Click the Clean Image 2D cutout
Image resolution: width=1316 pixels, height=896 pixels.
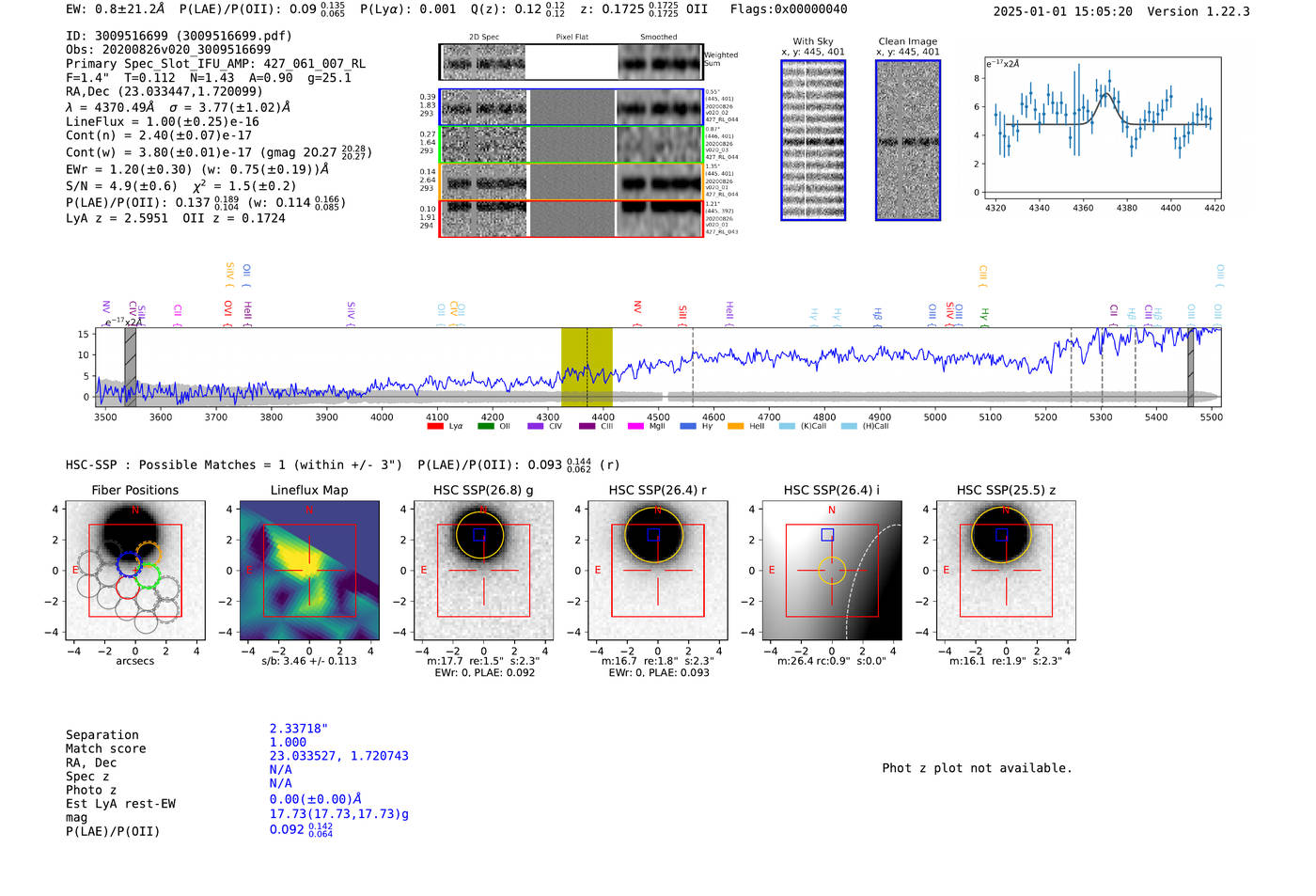(908, 140)
